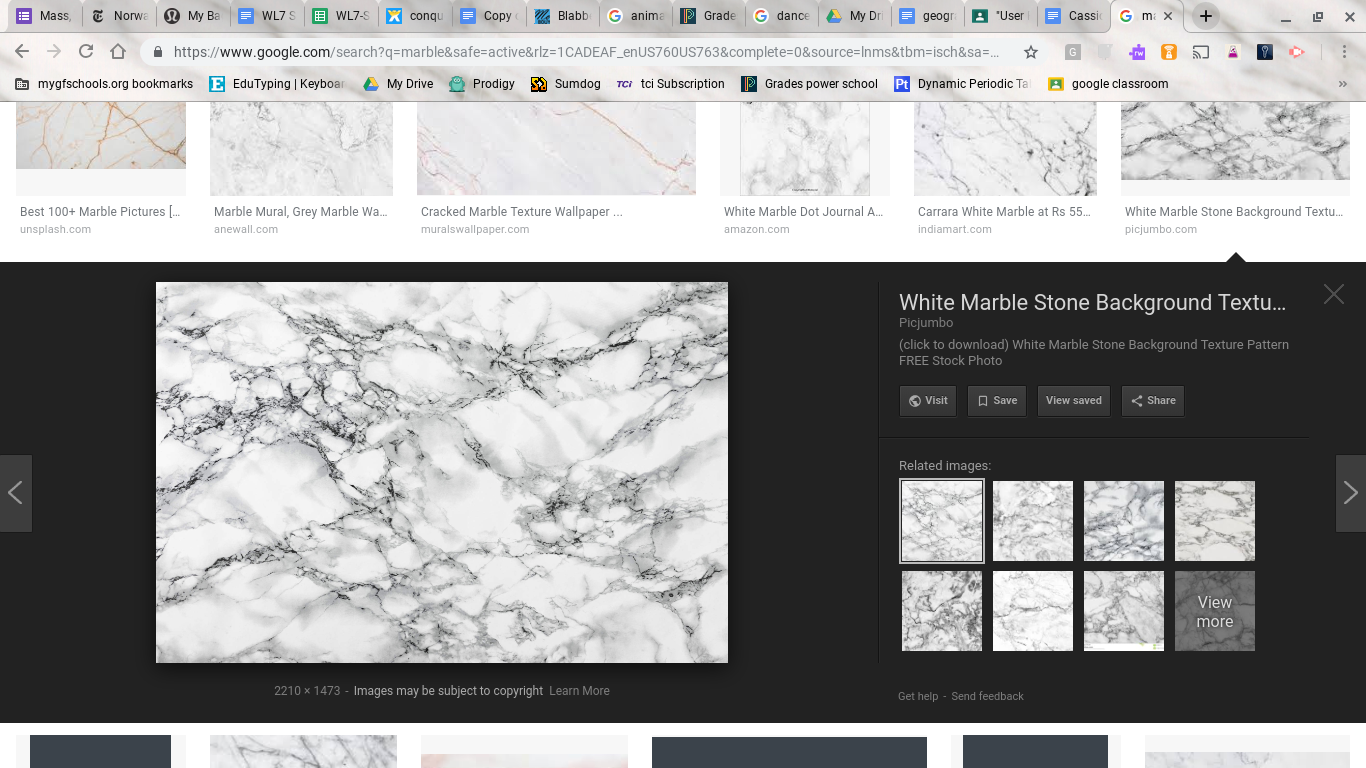Click the picjumbo.com source text
This screenshot has height=768, width=1366.
1161,229
